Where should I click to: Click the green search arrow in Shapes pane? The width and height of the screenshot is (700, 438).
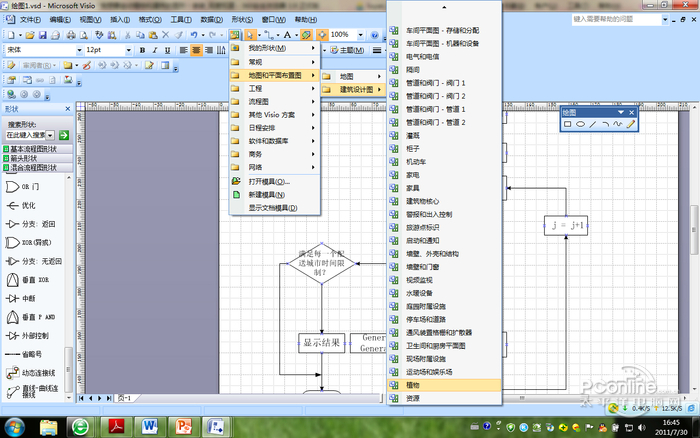click(64, 135)
